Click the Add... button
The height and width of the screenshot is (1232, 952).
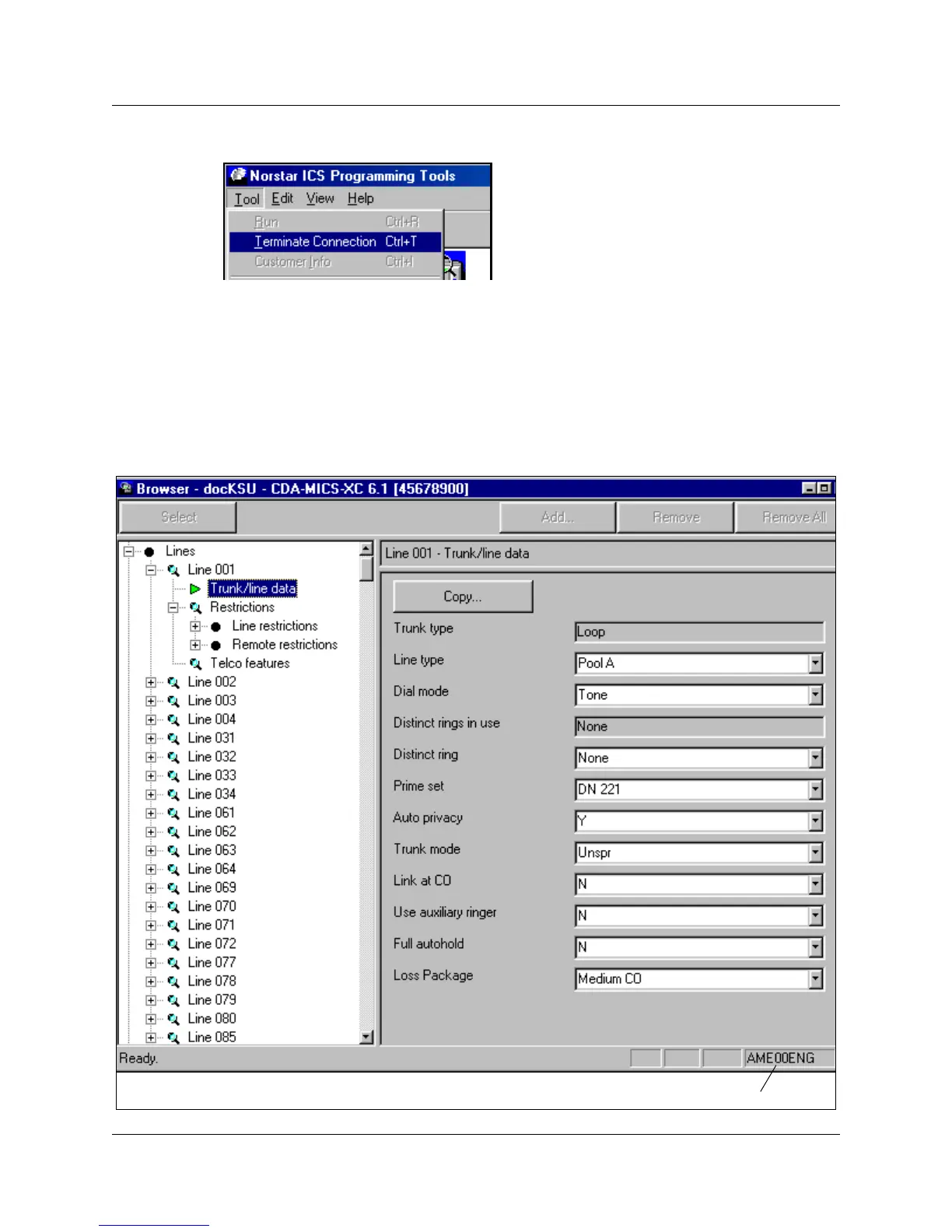558,517
